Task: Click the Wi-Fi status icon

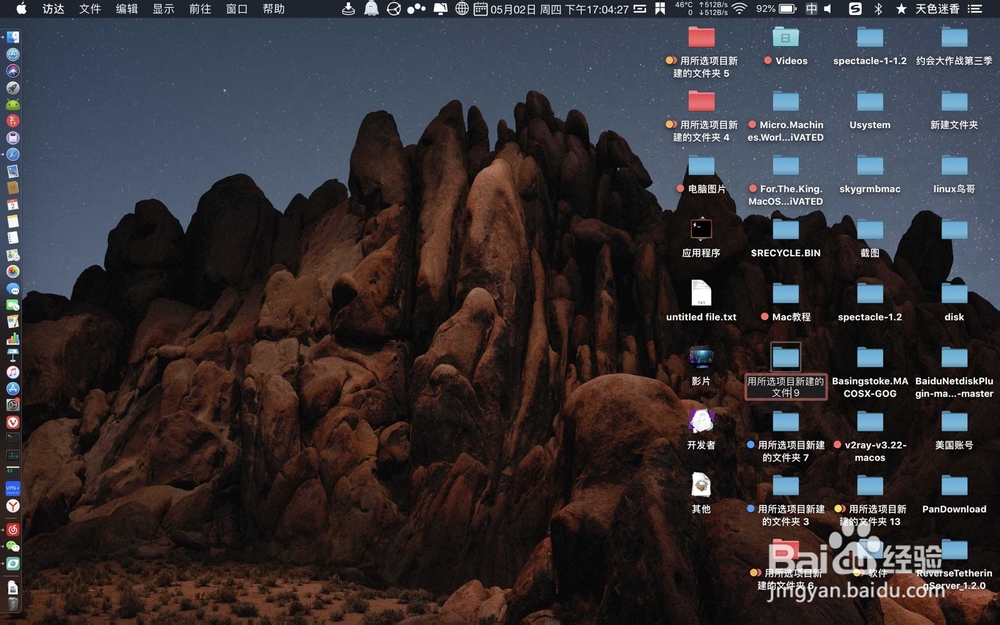Action: coord(739,9)
